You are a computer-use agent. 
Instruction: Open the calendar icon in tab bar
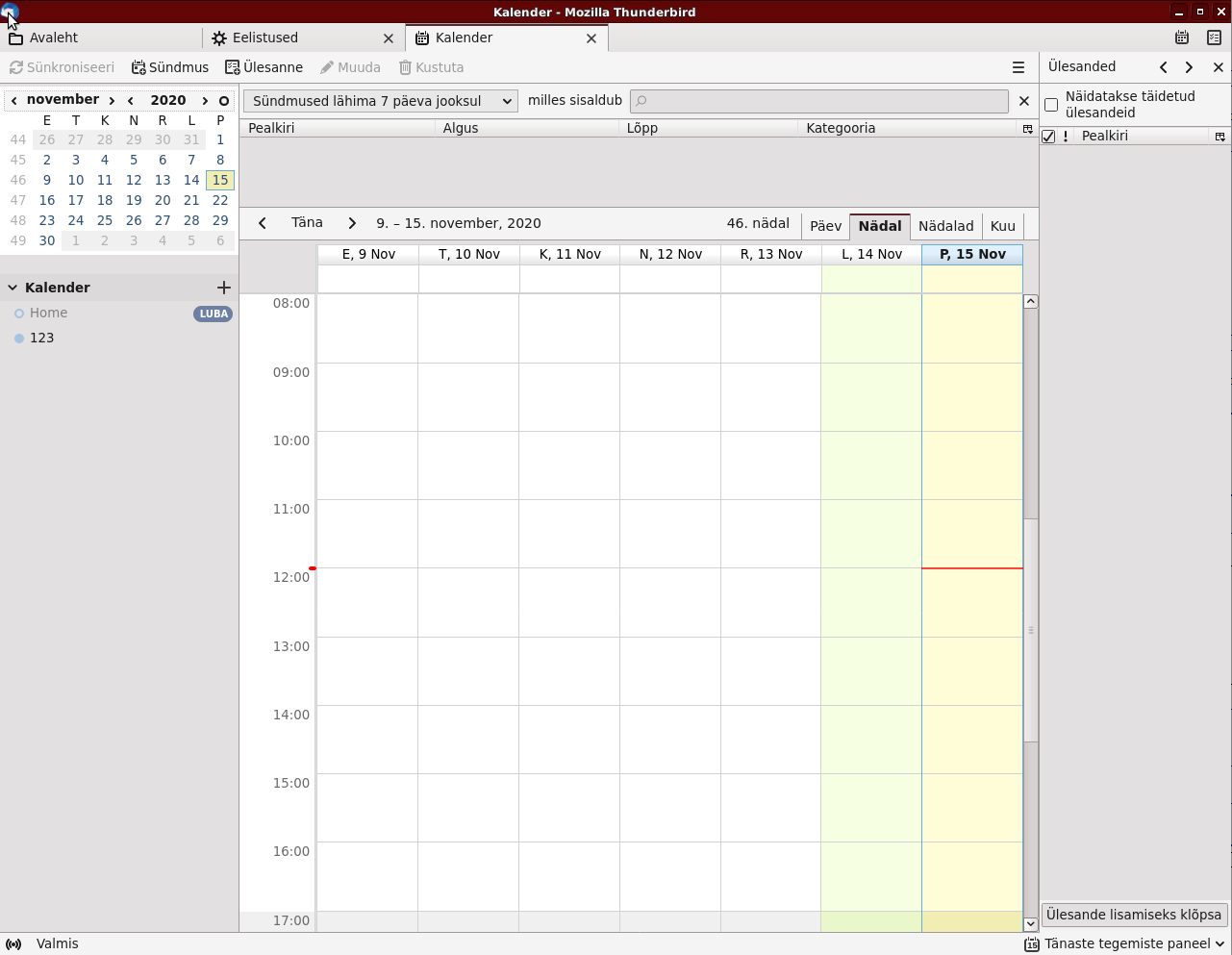(1182, 38)
